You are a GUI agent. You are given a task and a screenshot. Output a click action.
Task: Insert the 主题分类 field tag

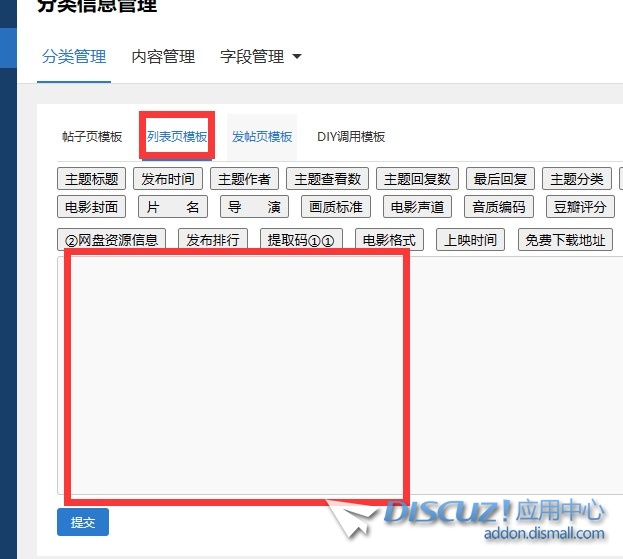tap(577, 179)
